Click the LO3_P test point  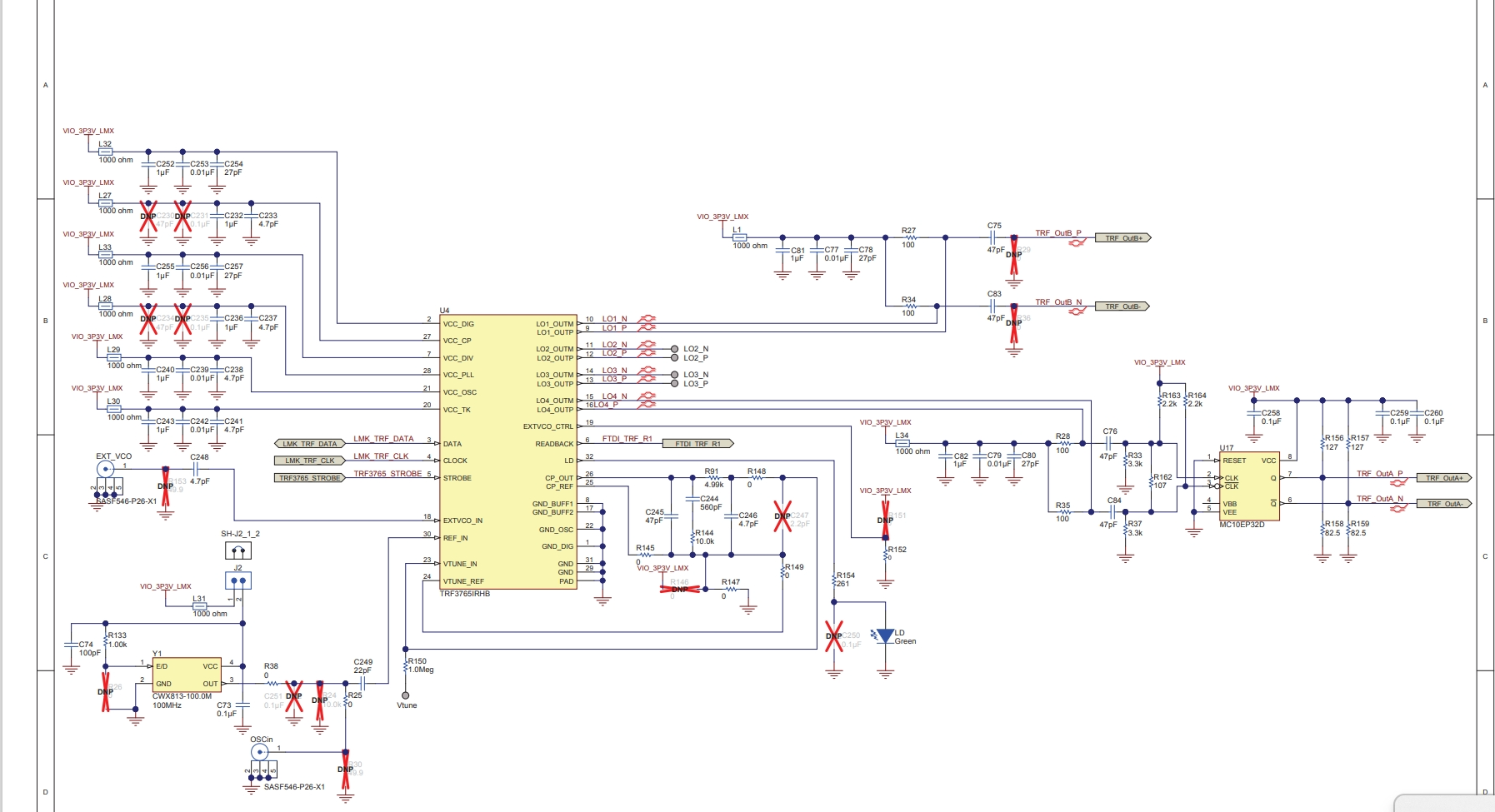tap(674, 384)
